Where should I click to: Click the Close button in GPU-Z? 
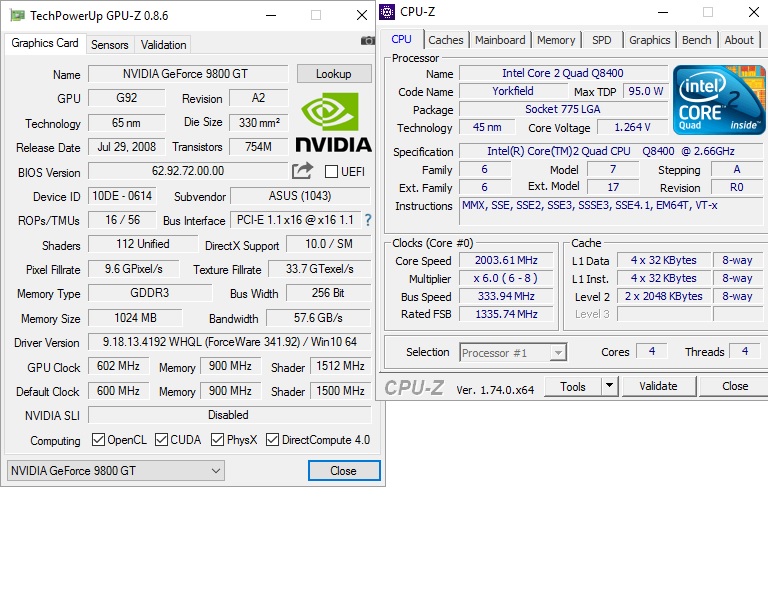pos(344,471)
